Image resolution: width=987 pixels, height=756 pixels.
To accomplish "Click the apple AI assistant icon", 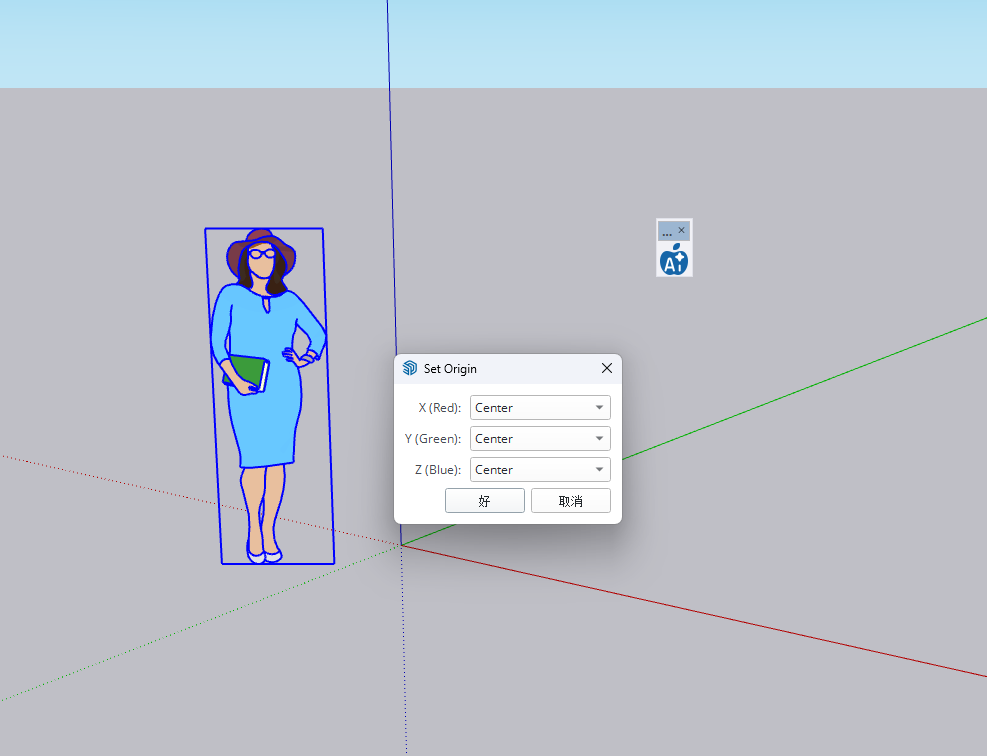I will tap(674, 261).
